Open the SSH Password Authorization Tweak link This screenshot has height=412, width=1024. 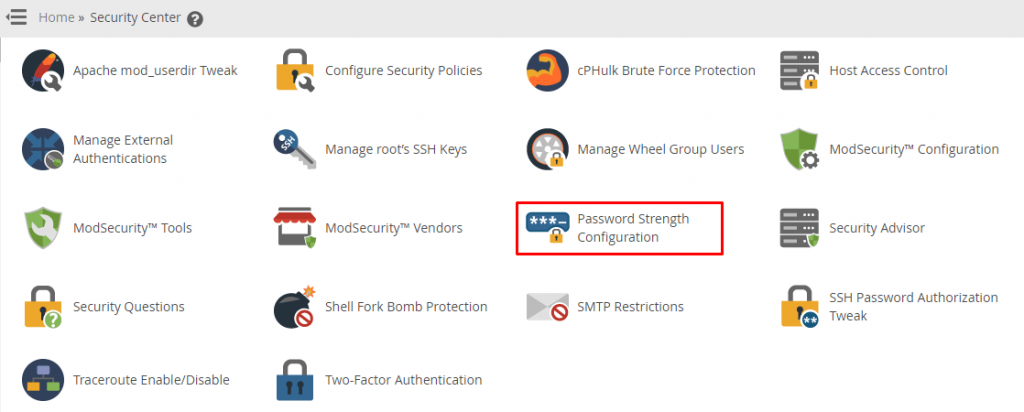click(914, 307)
